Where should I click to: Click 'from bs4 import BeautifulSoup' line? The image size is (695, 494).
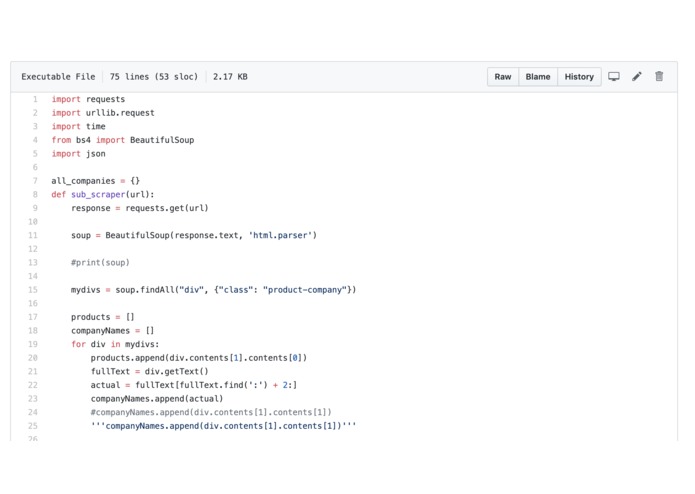pyautogui.click(x=123, y=140)
